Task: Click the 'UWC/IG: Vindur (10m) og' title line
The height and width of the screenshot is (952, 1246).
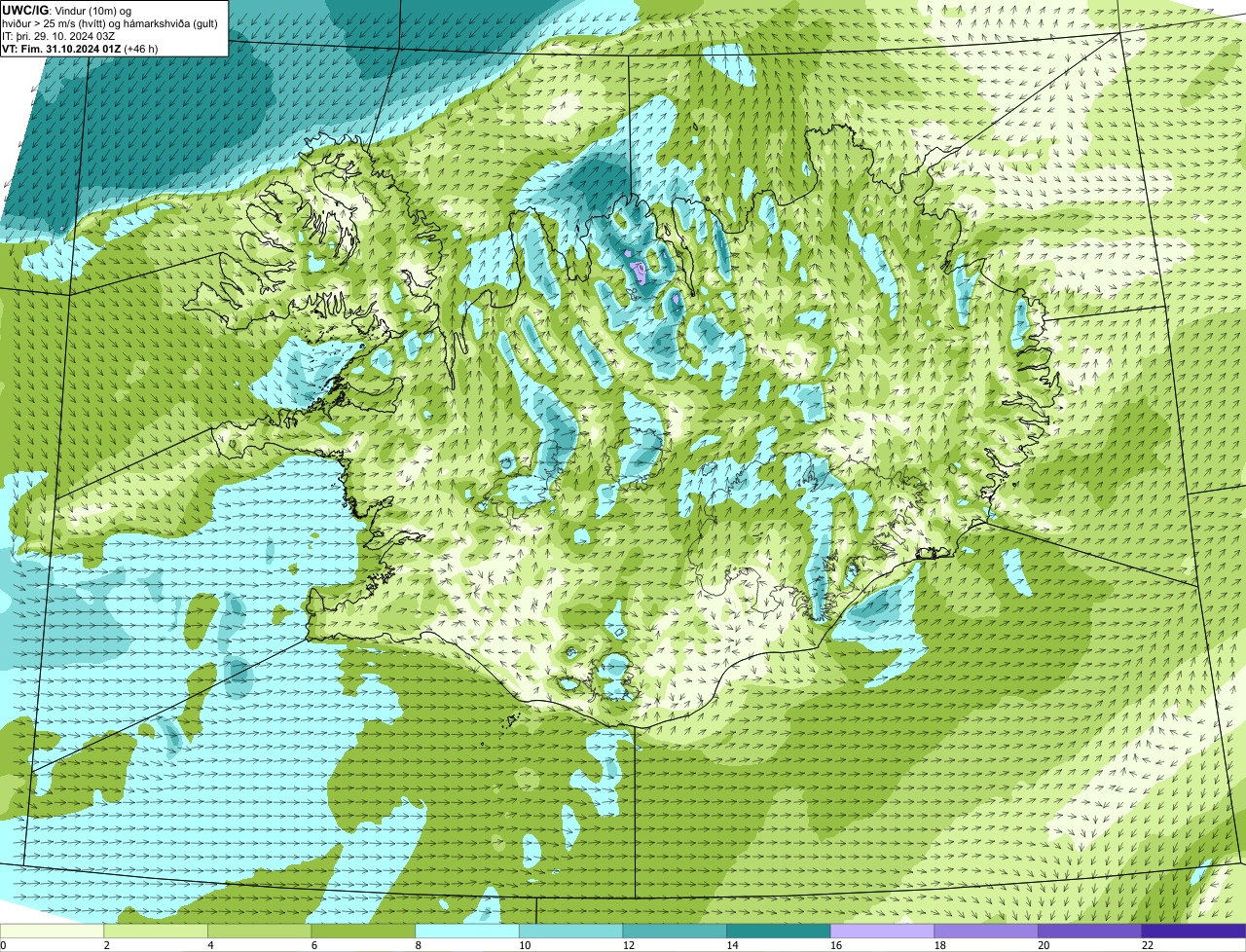Action: tap(66, 10)
